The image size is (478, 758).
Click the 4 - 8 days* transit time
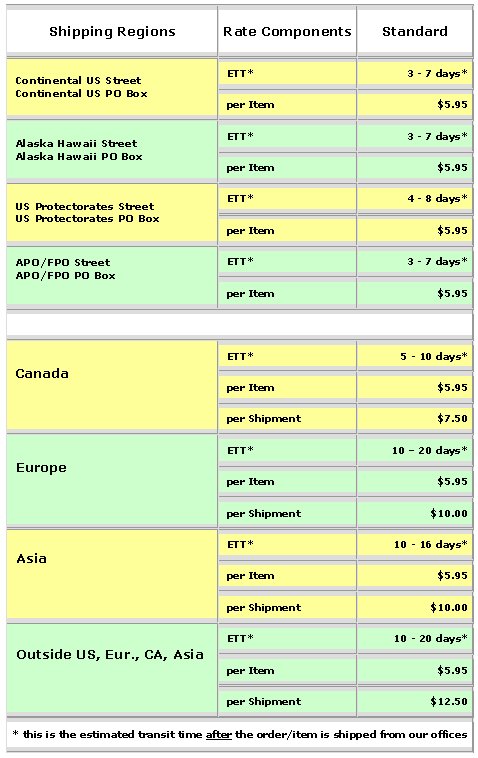[437, 199]
